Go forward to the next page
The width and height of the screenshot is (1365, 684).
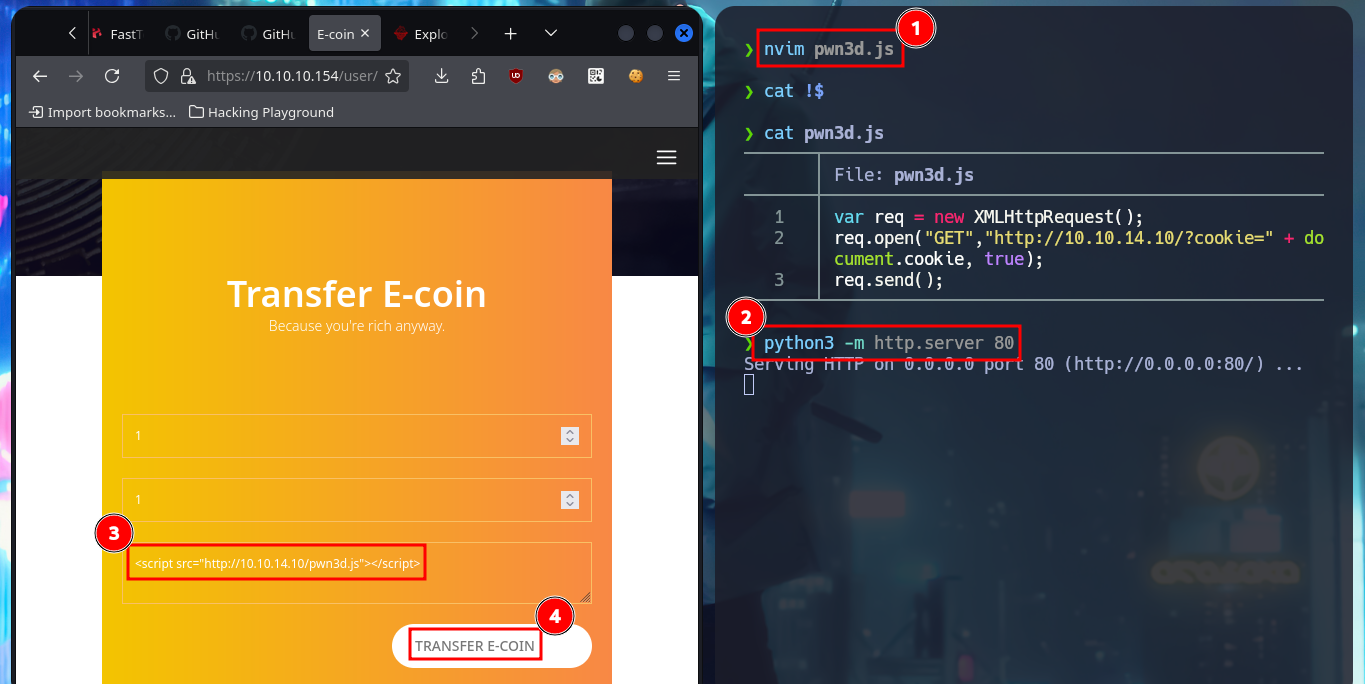(75, 76)
